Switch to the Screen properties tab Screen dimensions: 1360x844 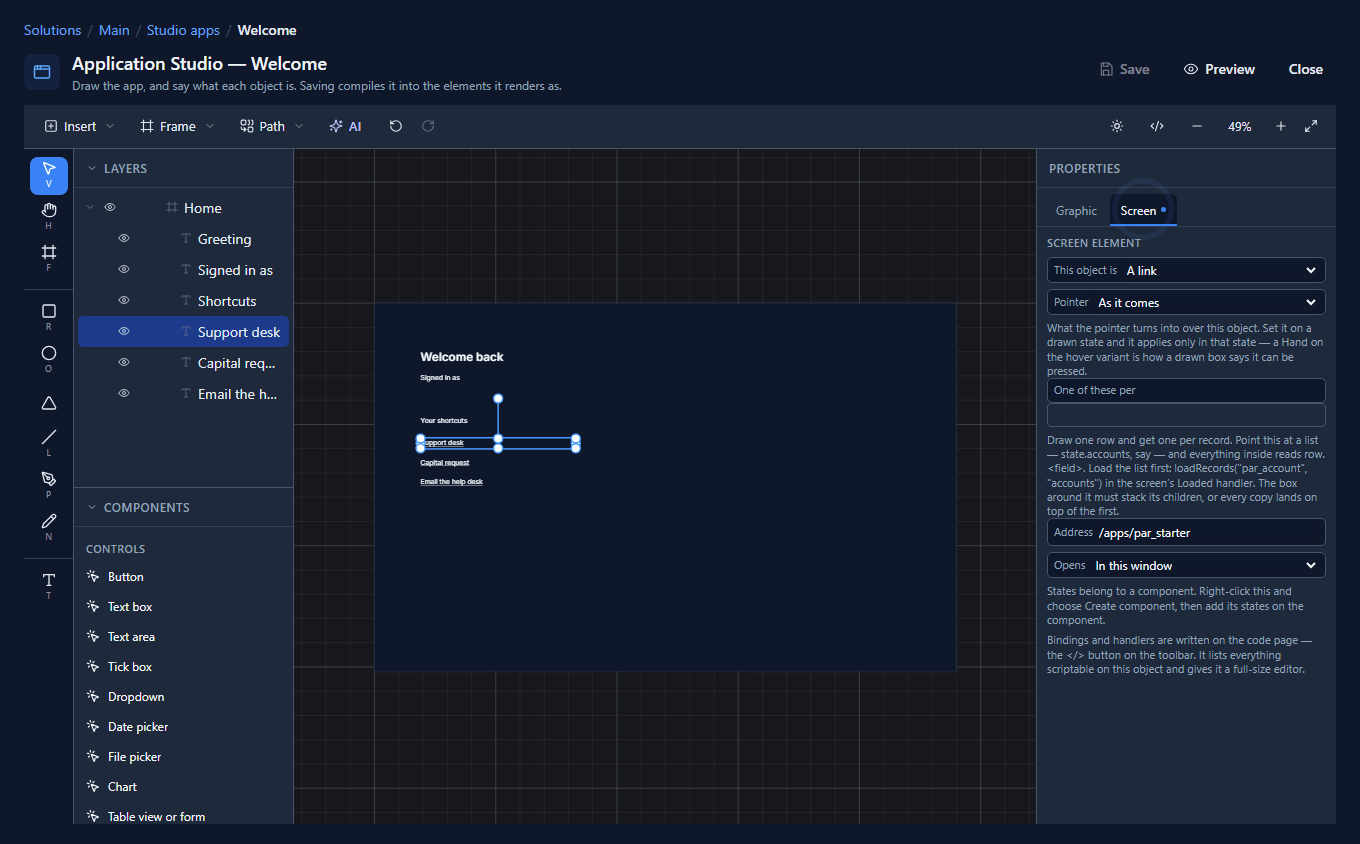tap(1143, 211)
